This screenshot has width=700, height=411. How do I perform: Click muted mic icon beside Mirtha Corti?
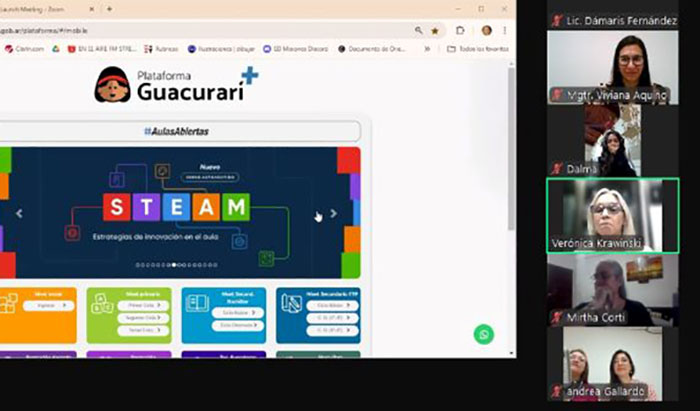point(556,317)
